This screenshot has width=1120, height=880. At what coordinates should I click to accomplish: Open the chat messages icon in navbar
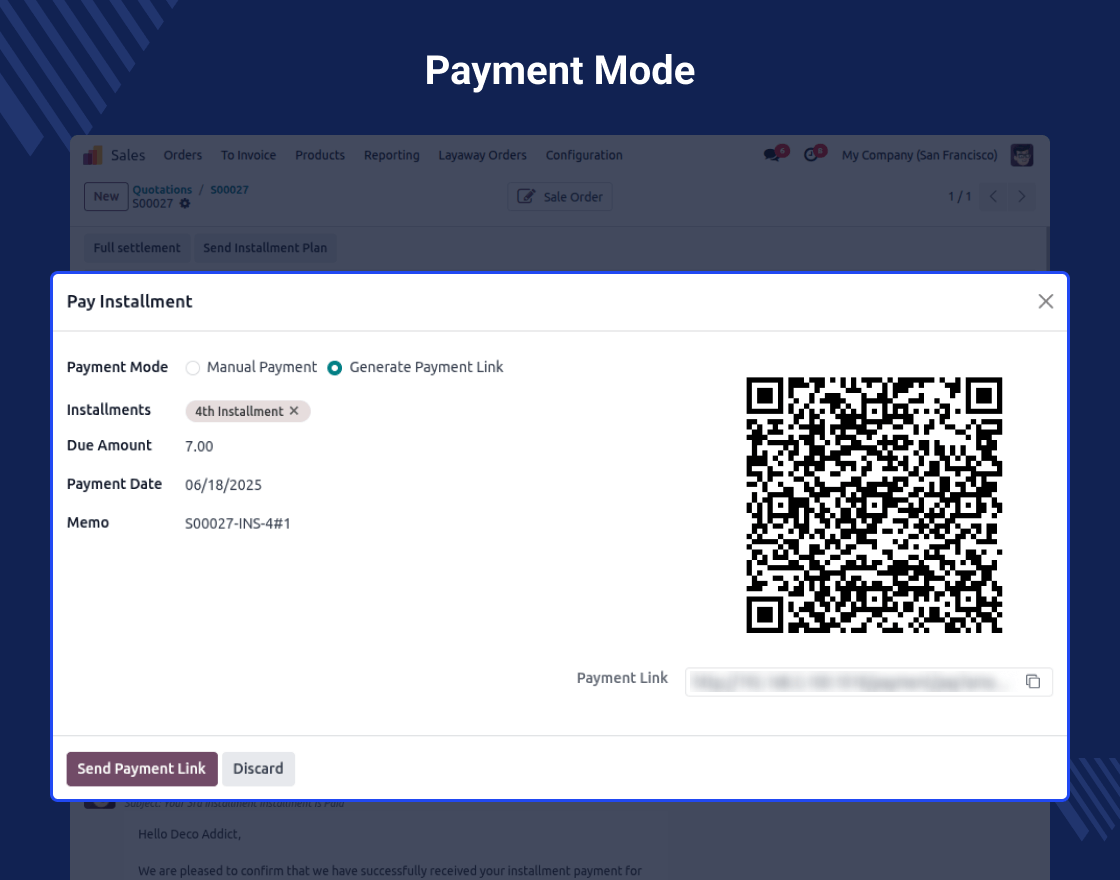coord(771,155)
